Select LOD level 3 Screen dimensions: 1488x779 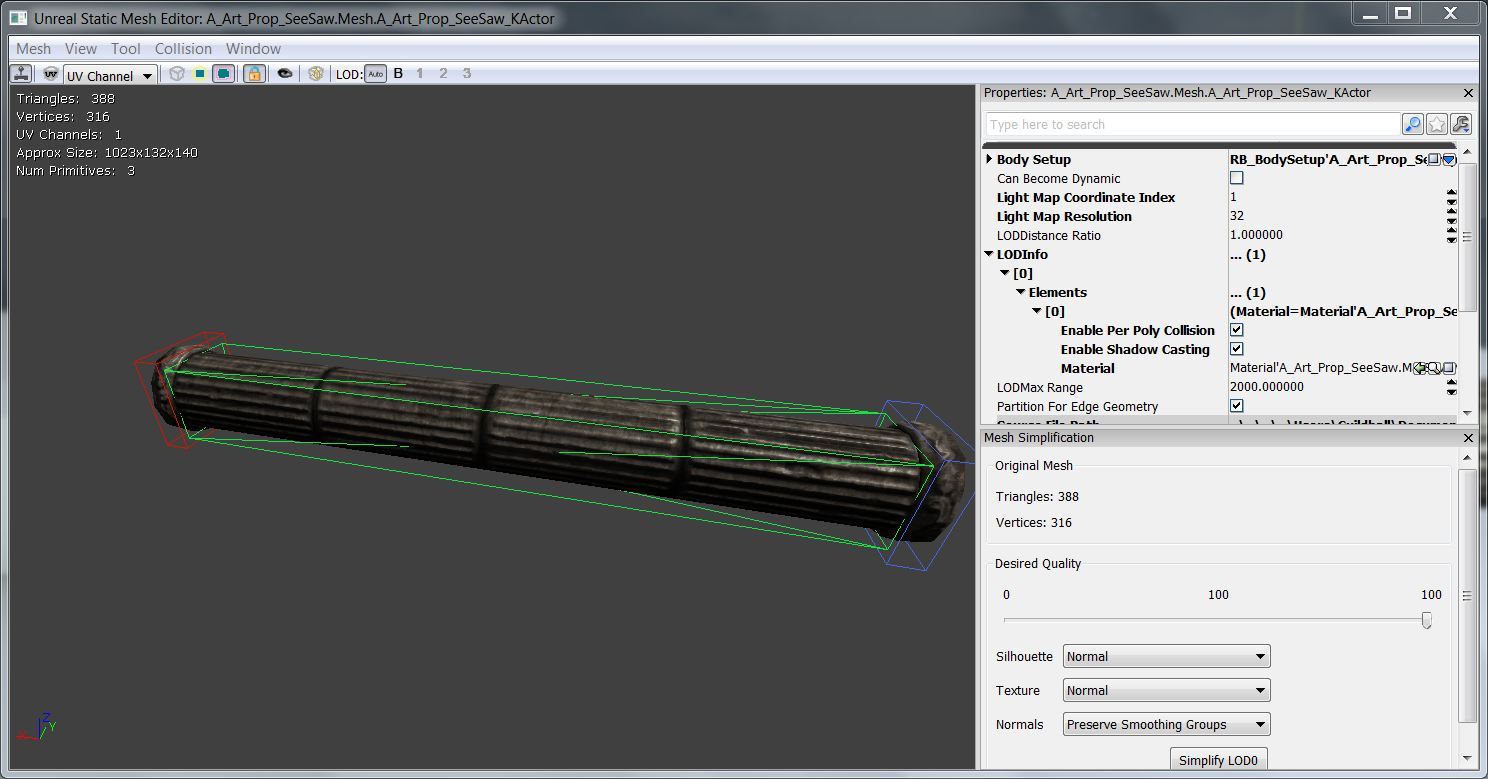pyautogui.click(x=466, y=73)
